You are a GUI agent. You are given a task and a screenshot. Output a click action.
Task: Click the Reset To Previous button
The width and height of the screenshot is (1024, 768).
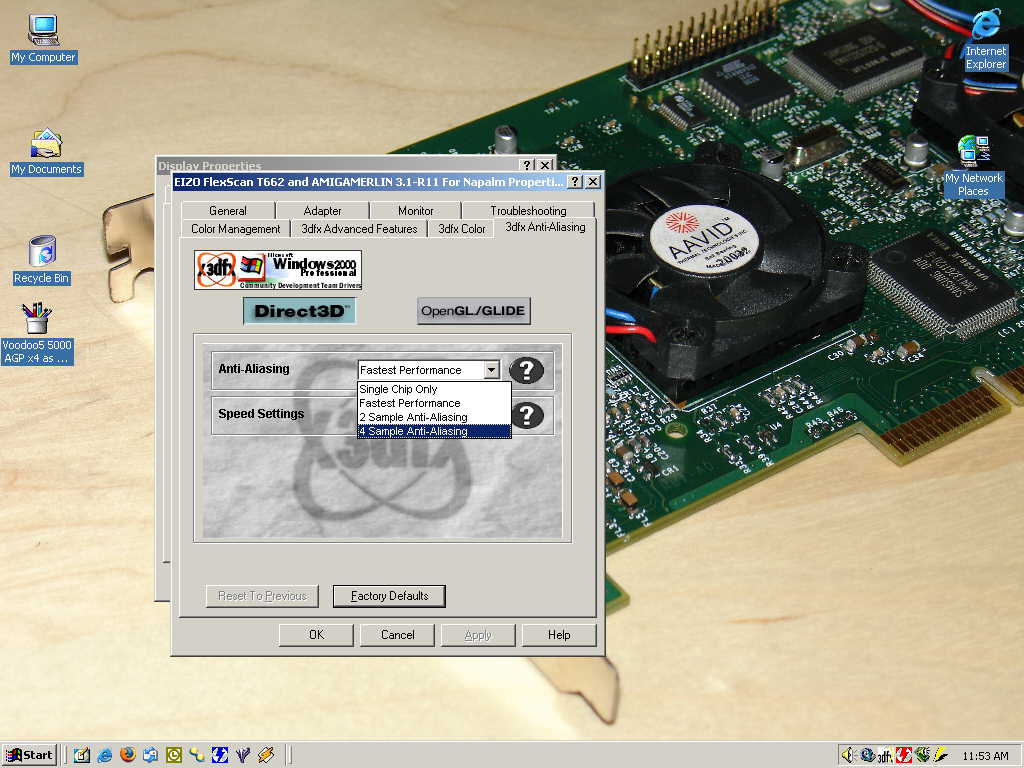click(263, 596)
